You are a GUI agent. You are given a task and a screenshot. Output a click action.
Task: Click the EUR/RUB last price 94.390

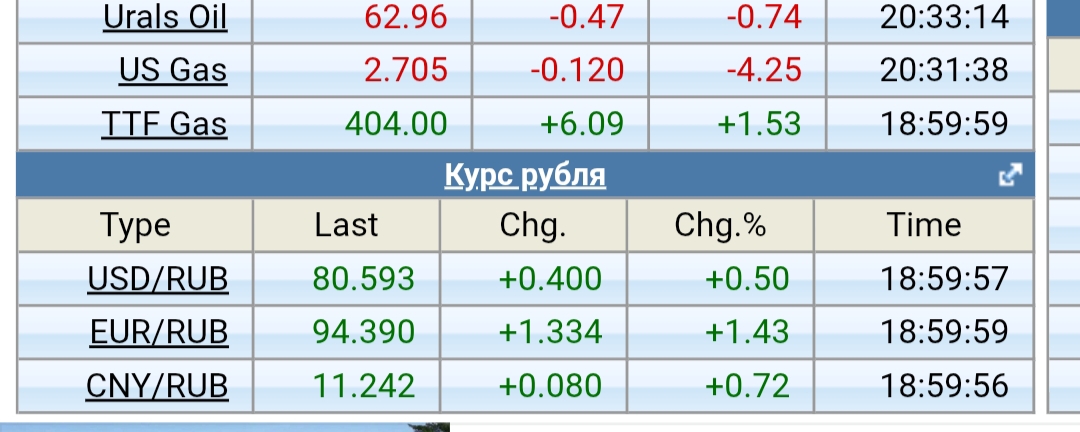[363, 332]
